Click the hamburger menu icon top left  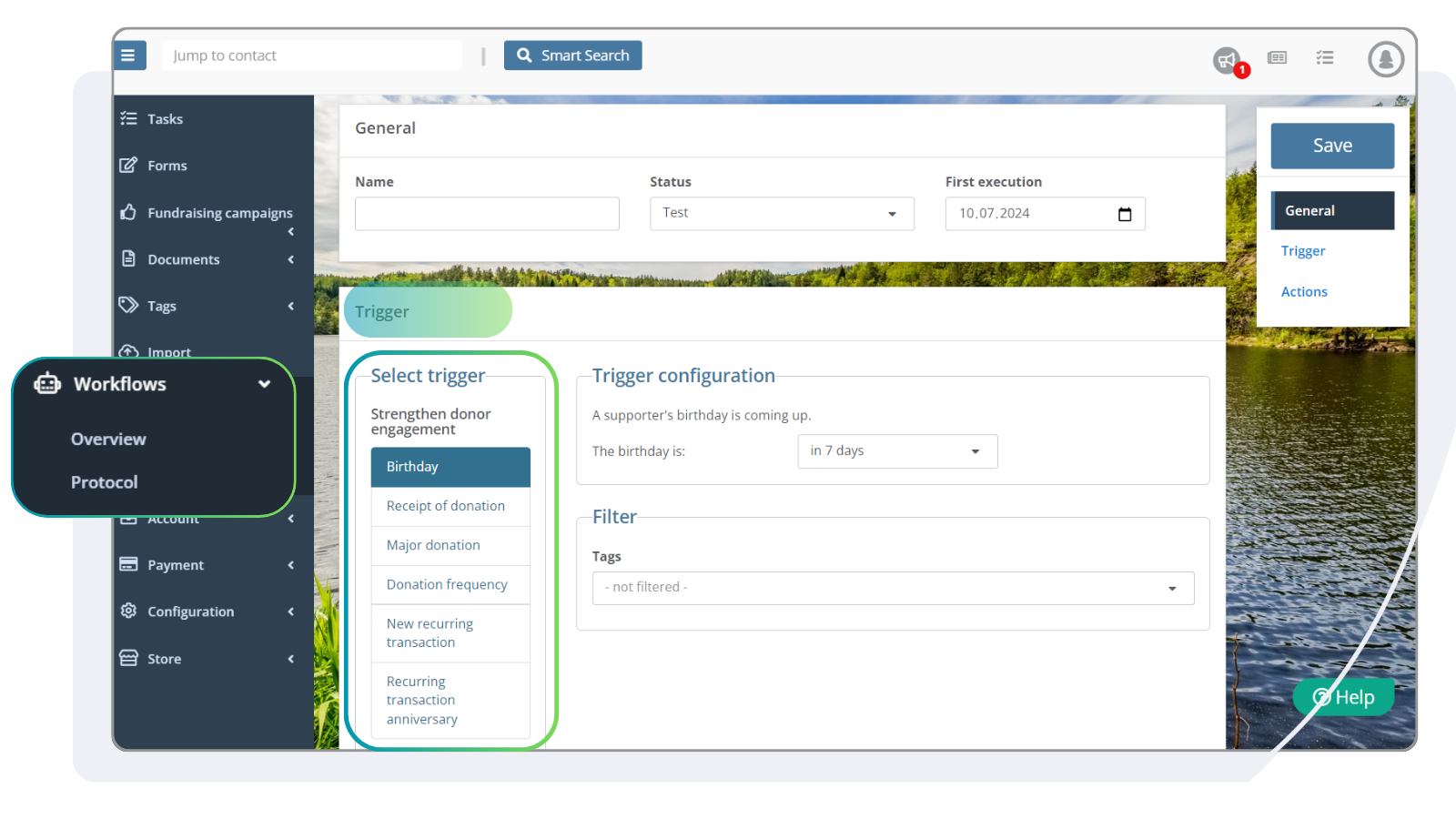point(129,55)
